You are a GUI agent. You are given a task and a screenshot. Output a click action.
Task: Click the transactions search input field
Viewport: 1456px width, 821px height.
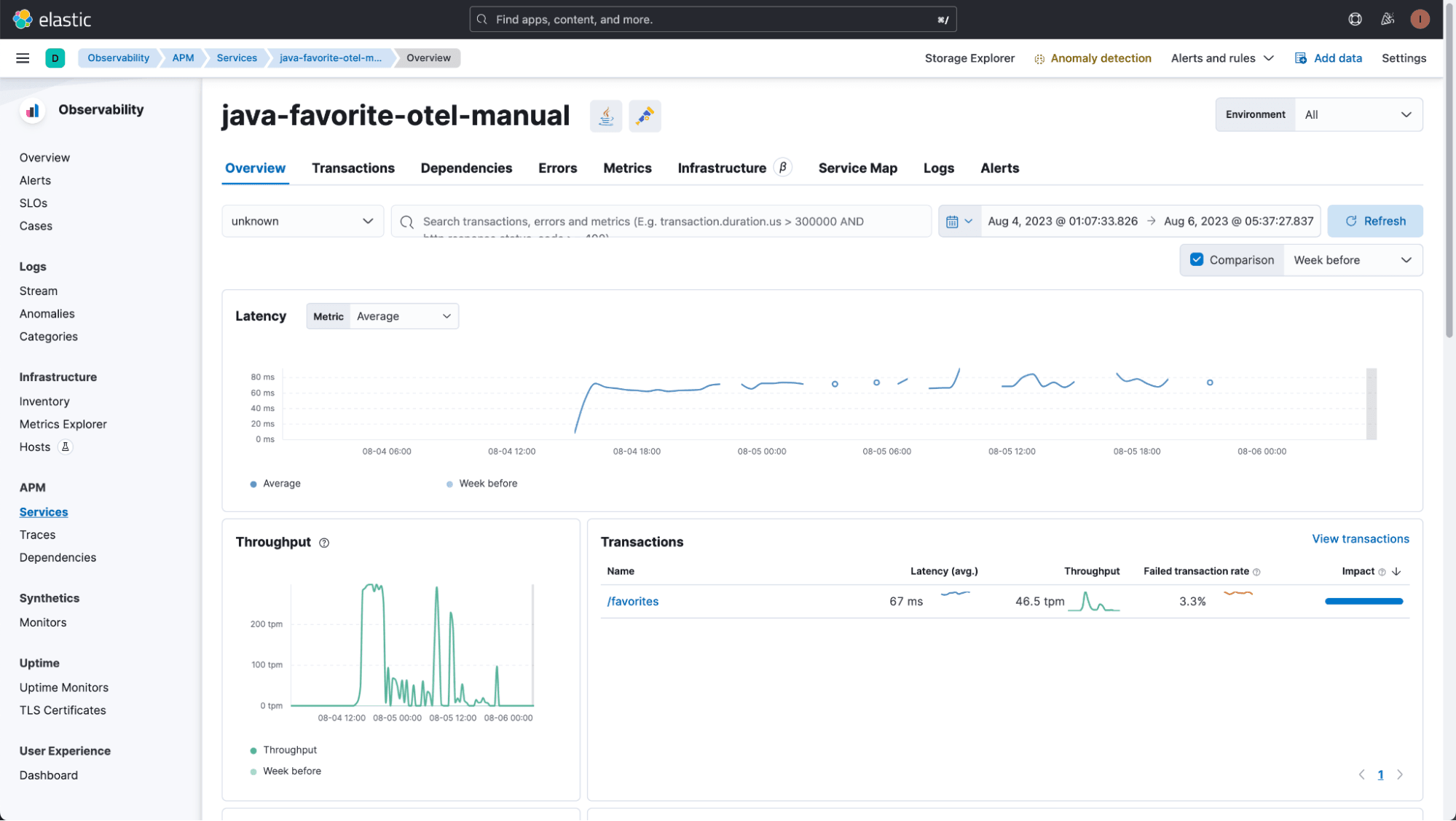656,221
